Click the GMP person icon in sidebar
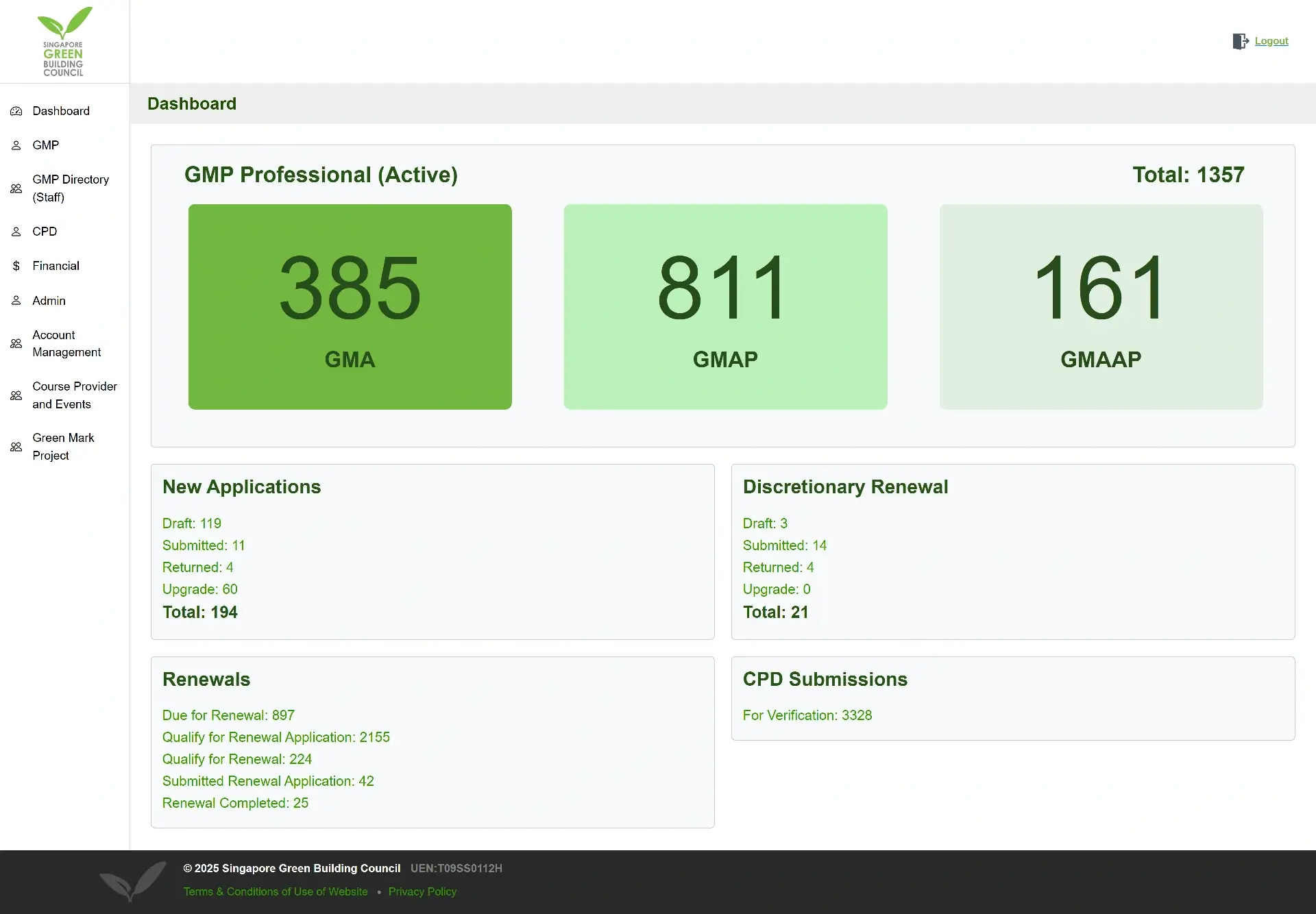1316x914 pixels. coord(16,145)
